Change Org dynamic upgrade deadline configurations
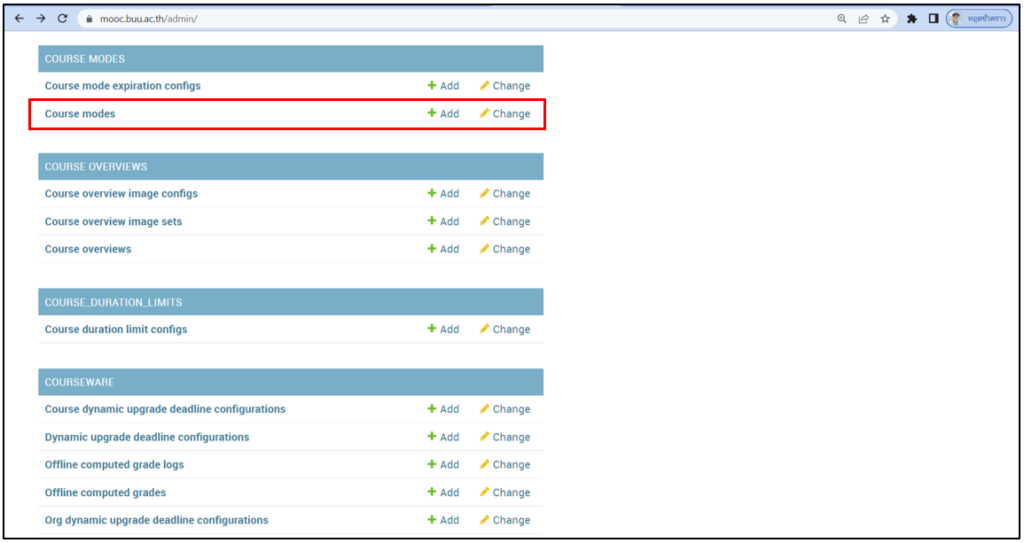 pos(505,520)
